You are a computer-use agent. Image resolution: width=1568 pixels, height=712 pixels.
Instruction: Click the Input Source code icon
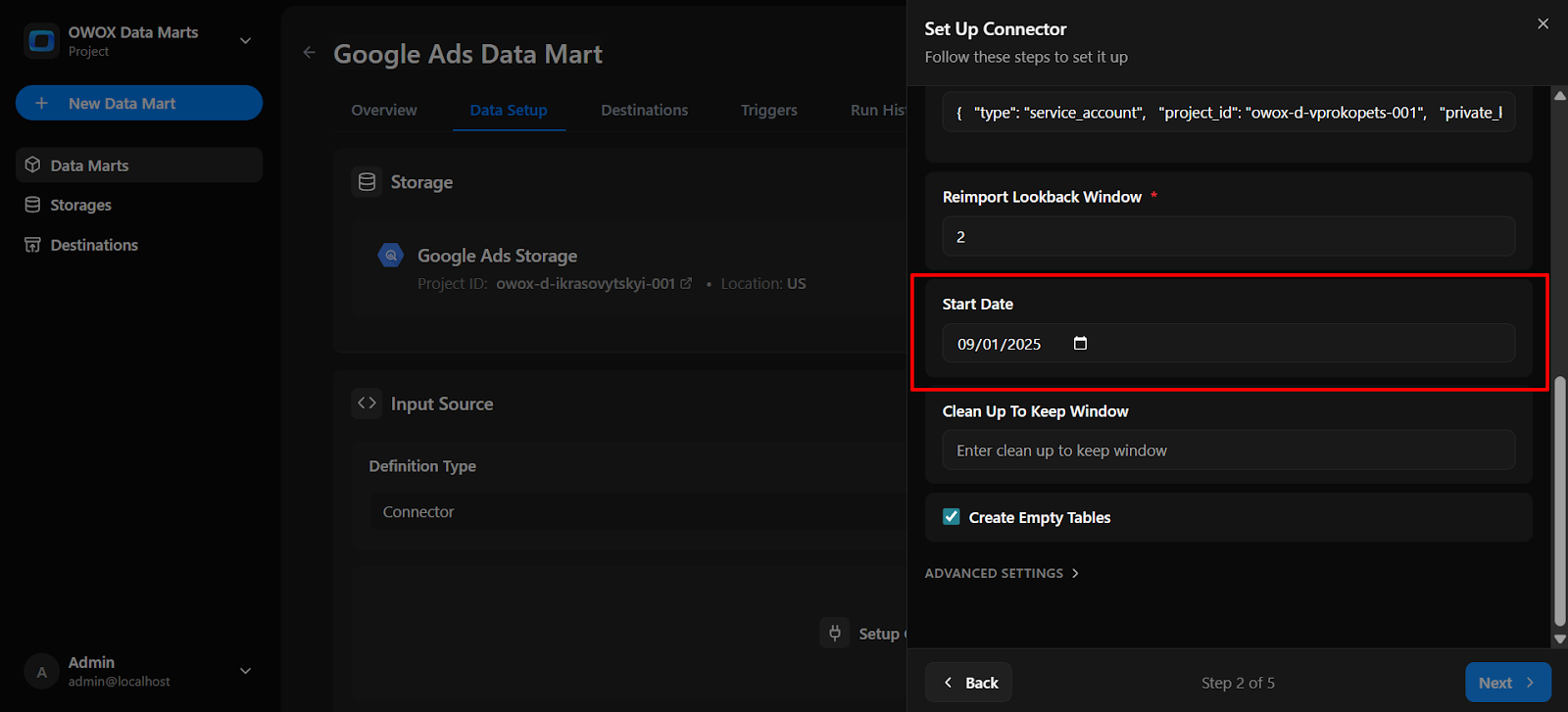tap(367, 403)
